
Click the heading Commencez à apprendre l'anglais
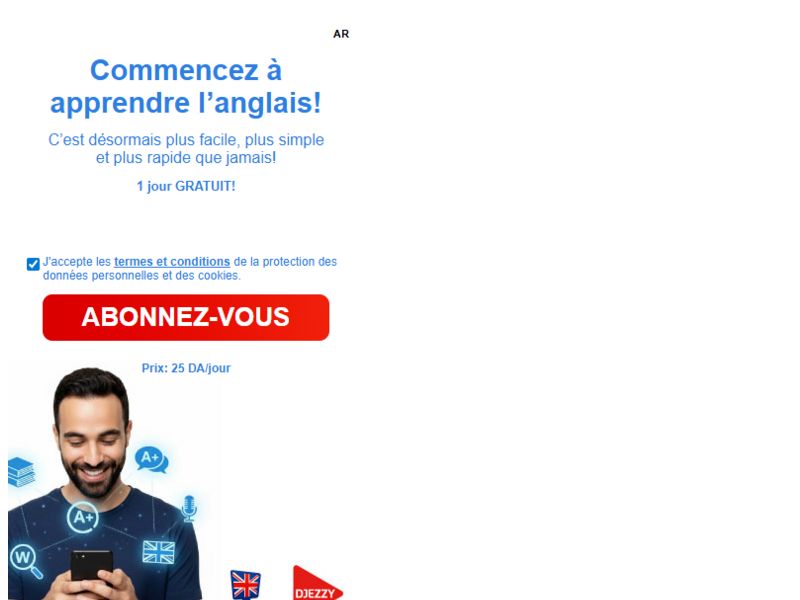click(186, 87)
